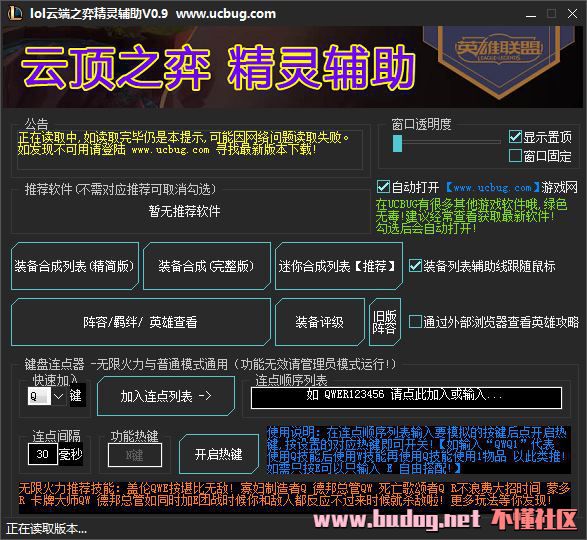Click the 功能热键 hotkey field
This screenshot has width=587, height=540.
pos(135,455)
